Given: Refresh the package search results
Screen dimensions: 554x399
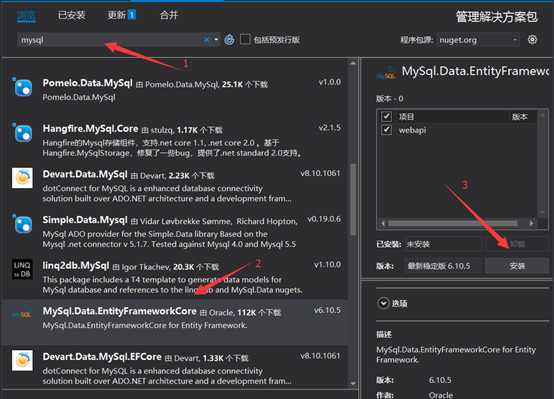Looking at the screenshot, I should tap(229, 40).
